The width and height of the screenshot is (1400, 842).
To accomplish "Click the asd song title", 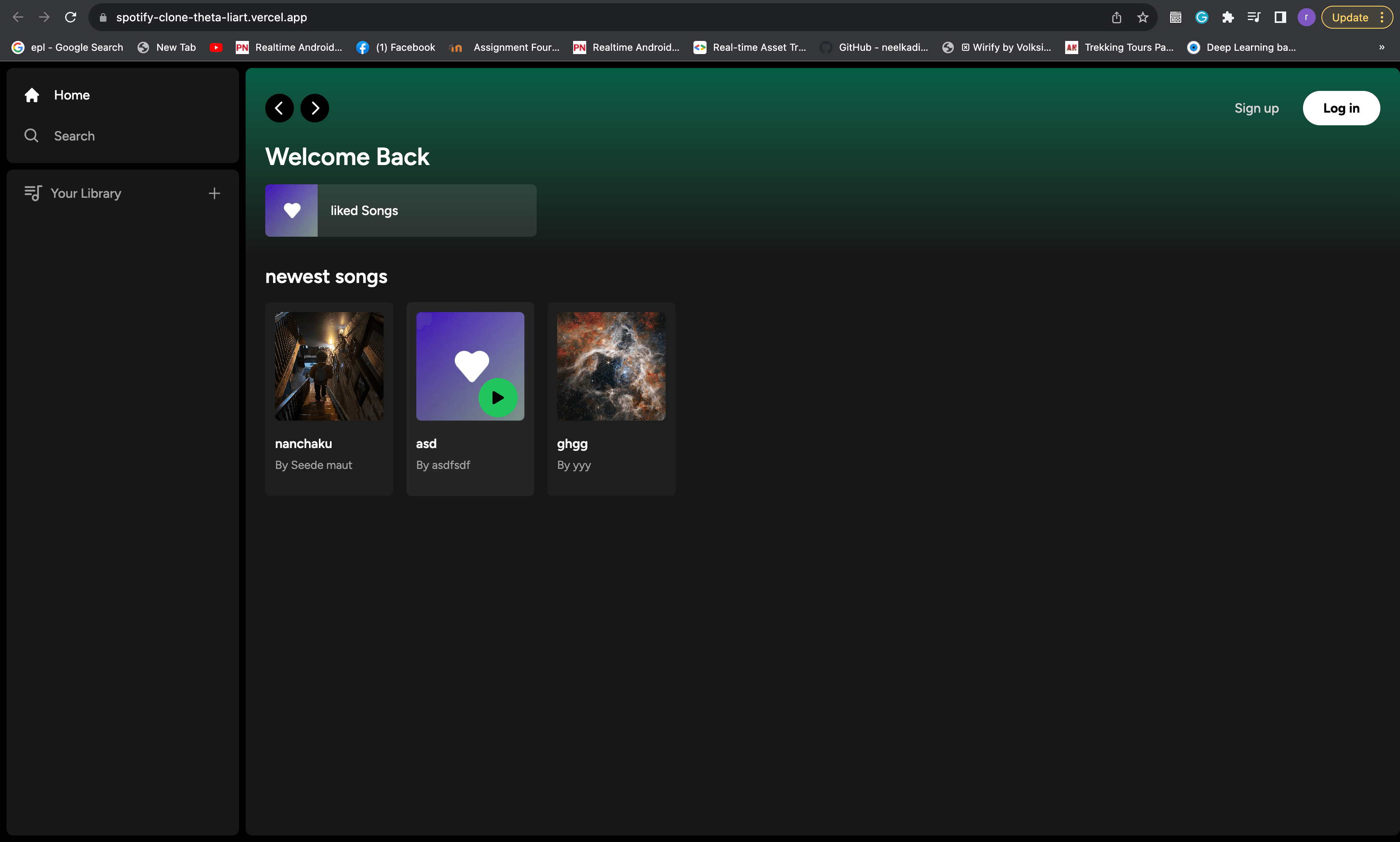I will coord(427,444).
